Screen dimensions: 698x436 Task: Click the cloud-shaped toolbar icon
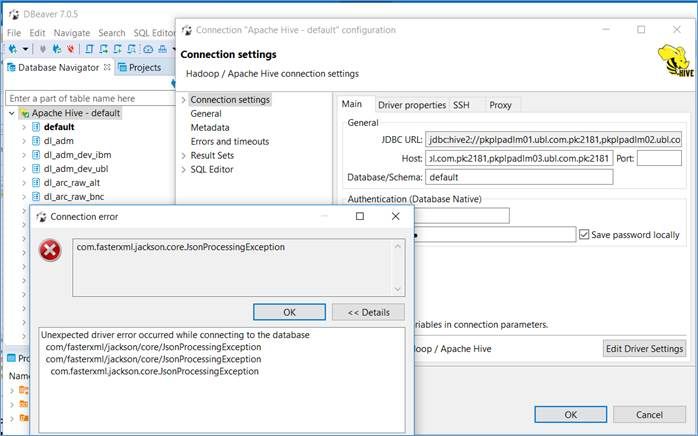coord(148,49)
